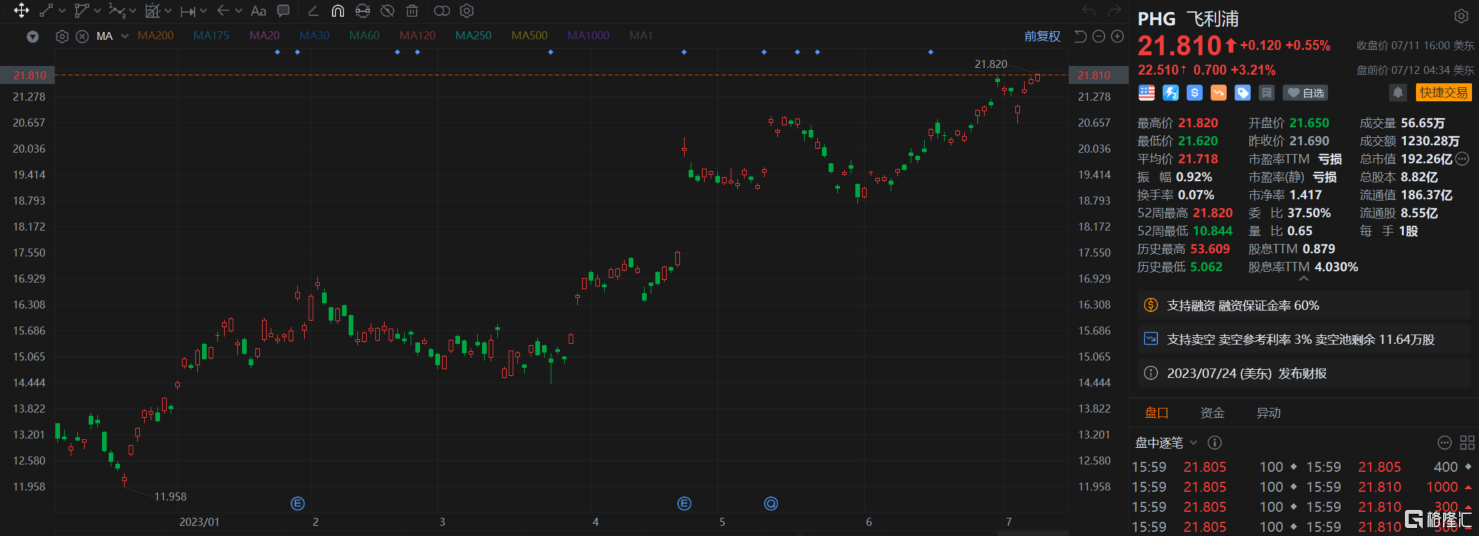Select the Fibonacci grid drawing tool
The height and width of the screenshot is (536, 1479).
tap(153, 11)
